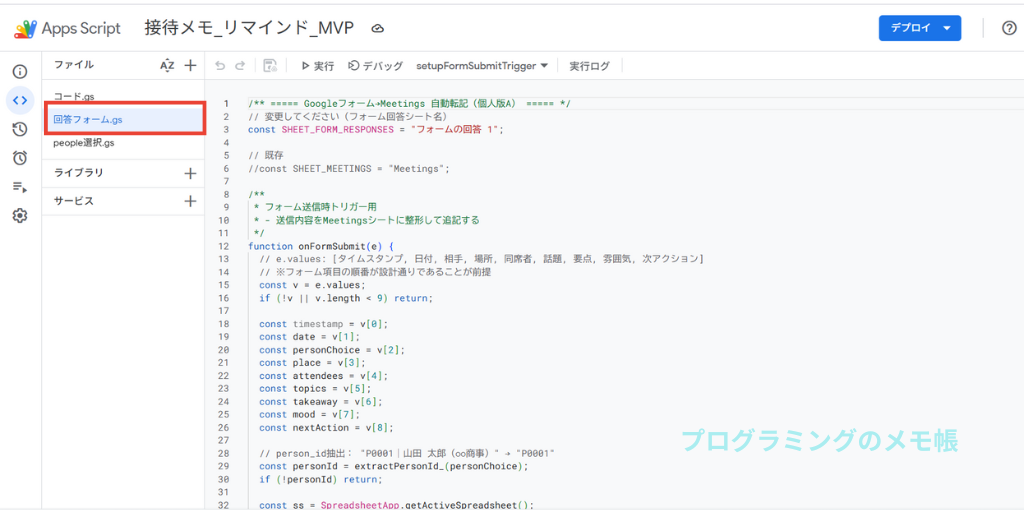Open the setupFormSubmitTrigger function dropdown
1024x512 pixels.
(482, 66)
